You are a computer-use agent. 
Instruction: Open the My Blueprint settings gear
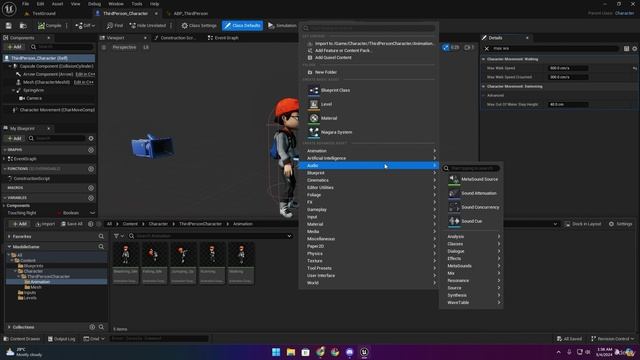coord(91,138)
